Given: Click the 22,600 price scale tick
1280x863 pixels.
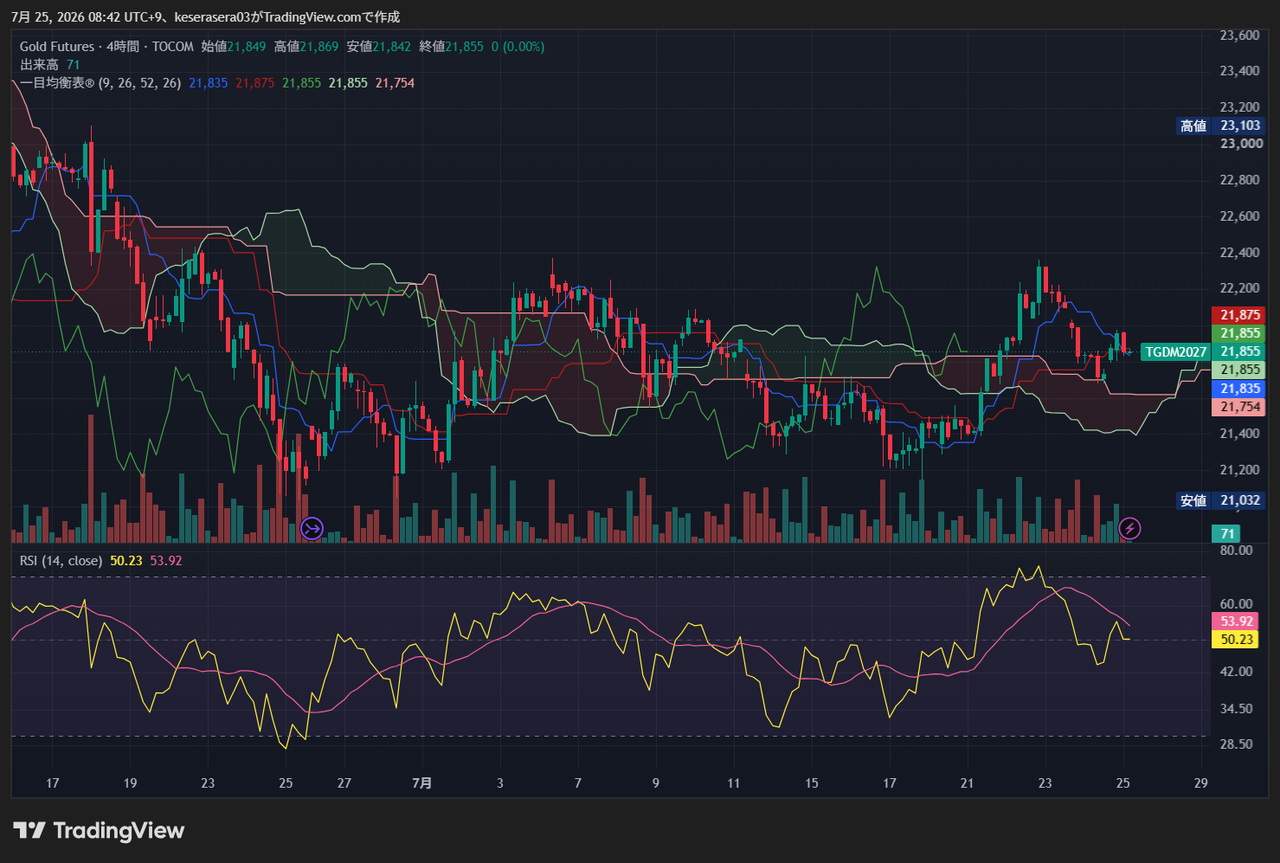Looking at the screenshot, I should click(x=1240, y=216).
